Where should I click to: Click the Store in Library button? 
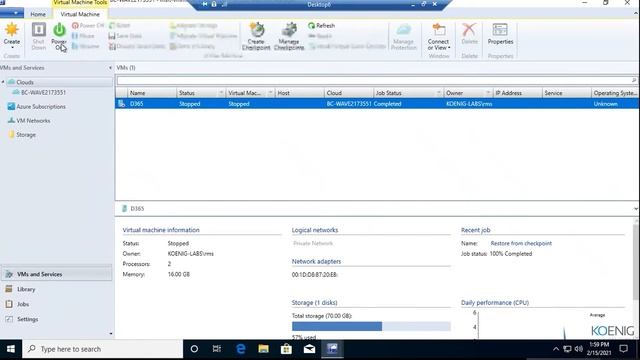[192, 46]
